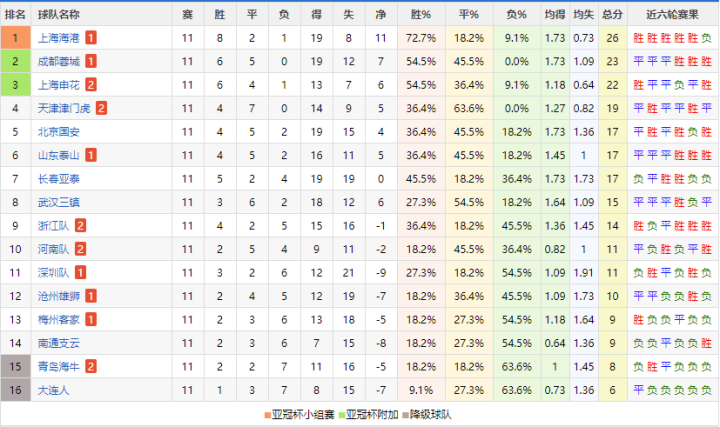Click the red badge beside 山东泰山
Screen dimensions: 720x427
click(91, 155)
